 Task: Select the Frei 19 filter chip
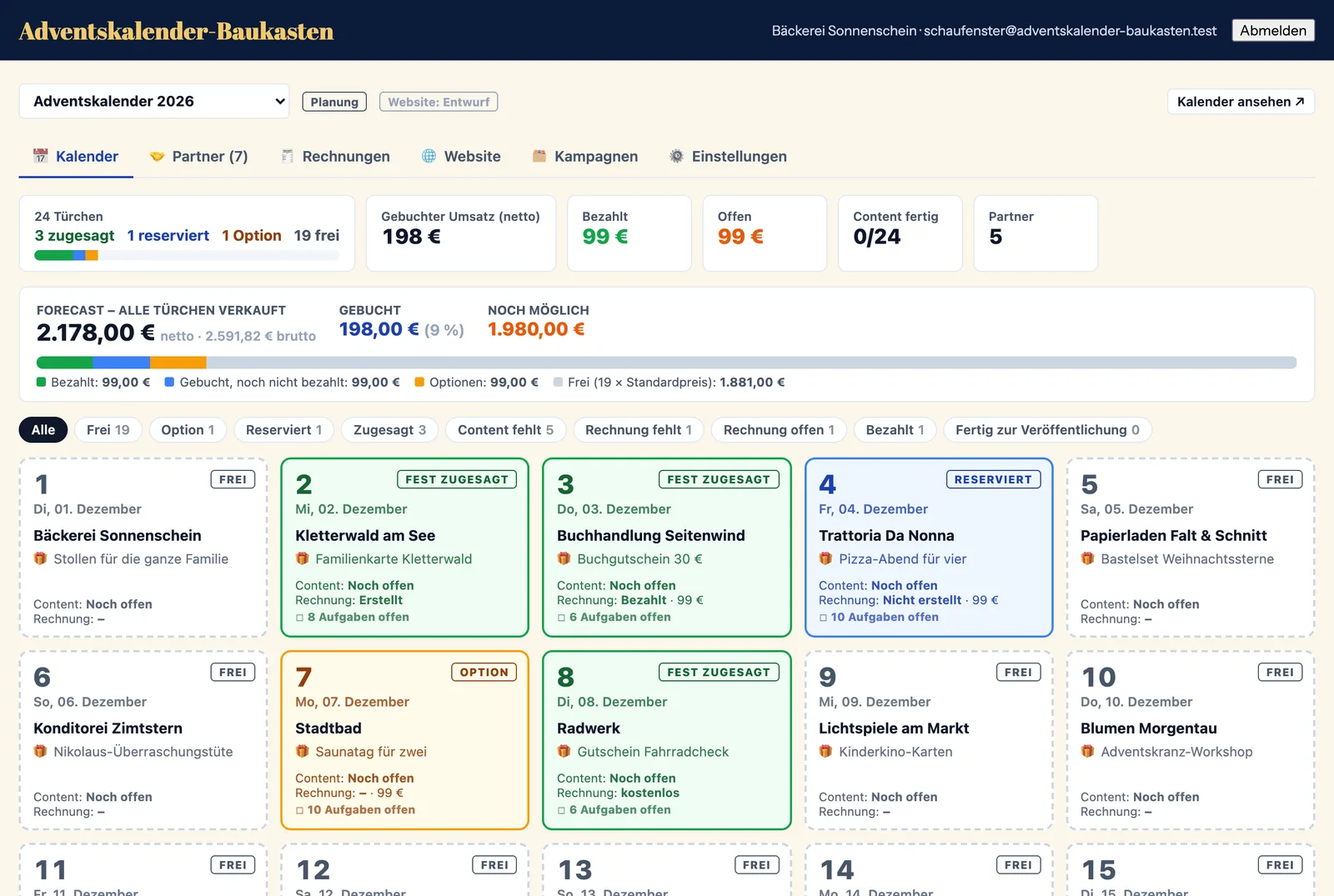(x=108, y=430)
